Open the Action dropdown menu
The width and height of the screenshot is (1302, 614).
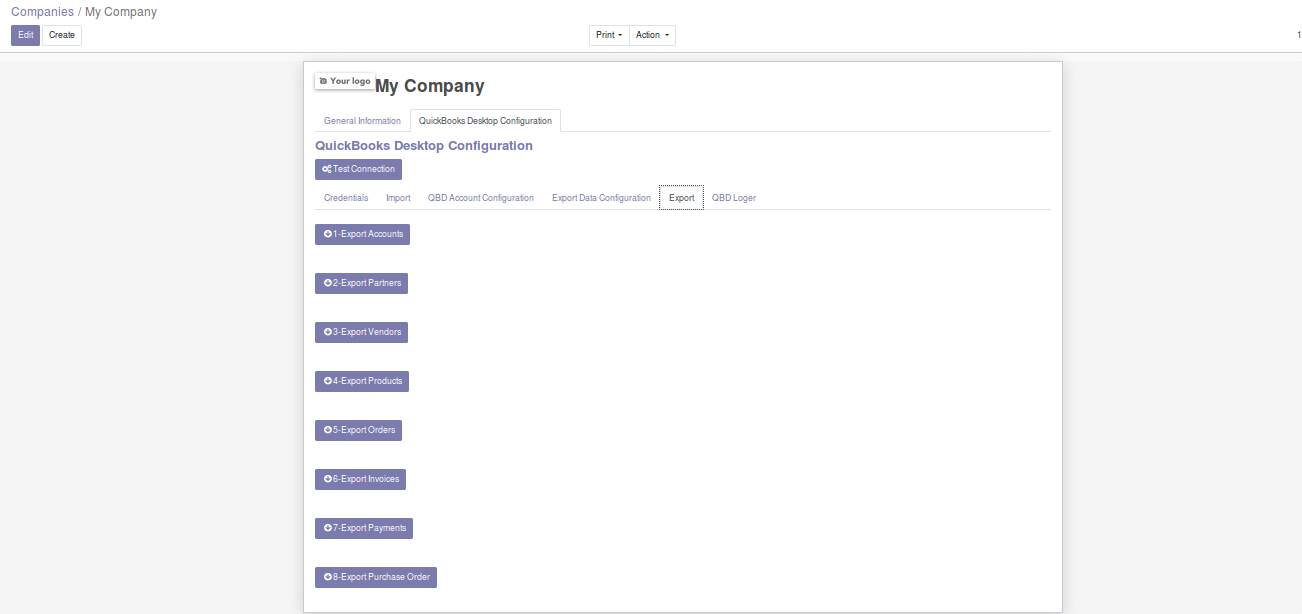pos(652,35)
